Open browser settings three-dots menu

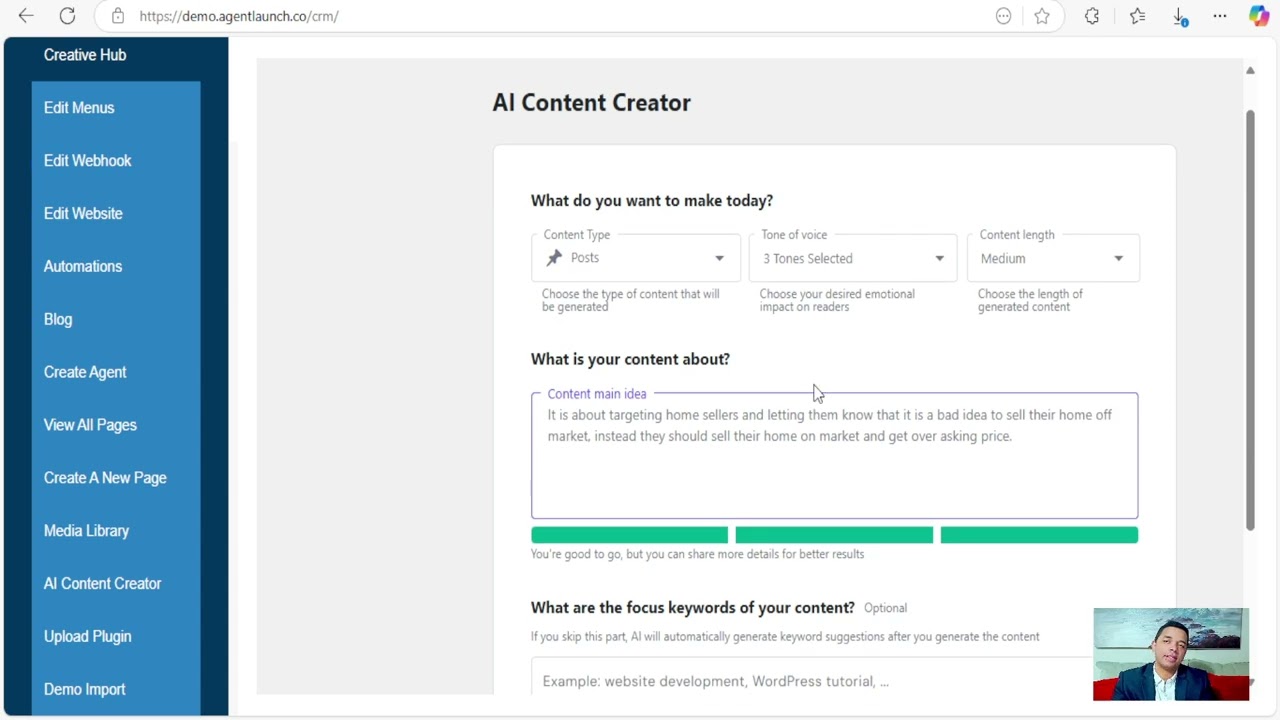1220,16
